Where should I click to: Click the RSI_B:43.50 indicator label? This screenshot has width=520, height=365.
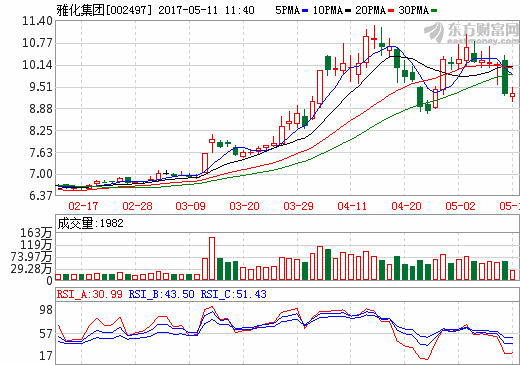pyautogui.click(x=161, y=294)
